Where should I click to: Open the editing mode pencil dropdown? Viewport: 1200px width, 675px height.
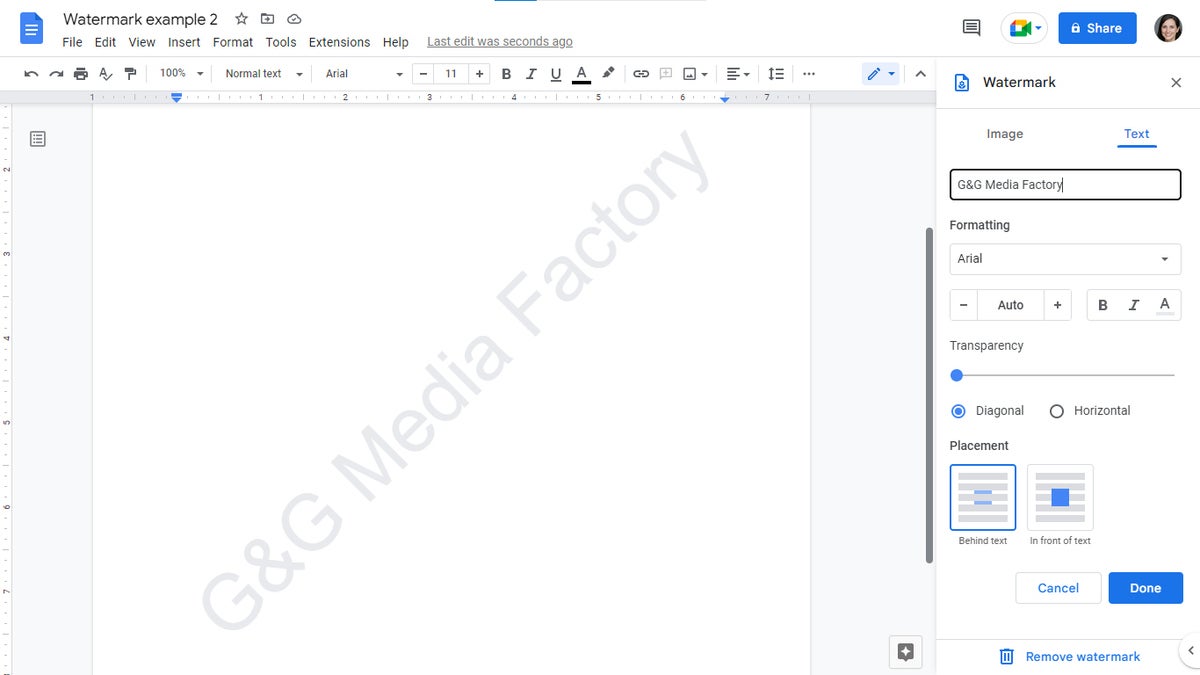coord(881,74)
